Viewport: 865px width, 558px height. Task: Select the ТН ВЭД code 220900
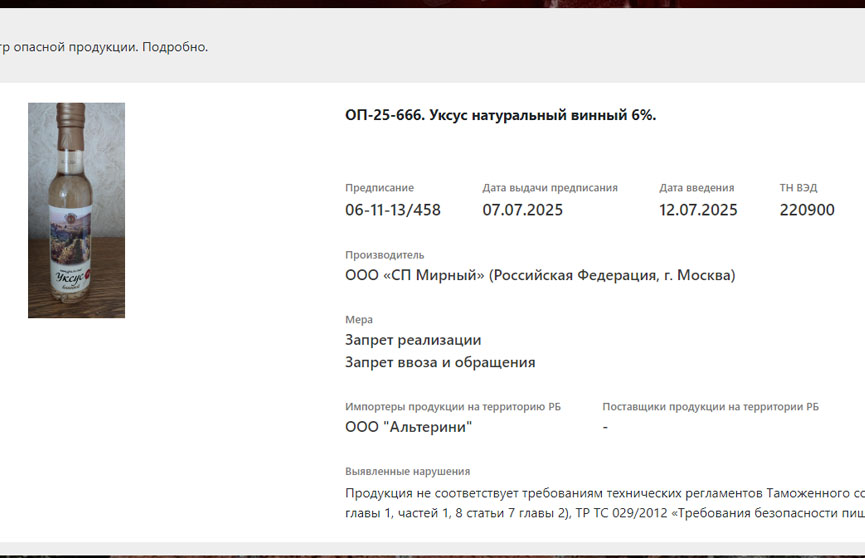coord(806,210)
